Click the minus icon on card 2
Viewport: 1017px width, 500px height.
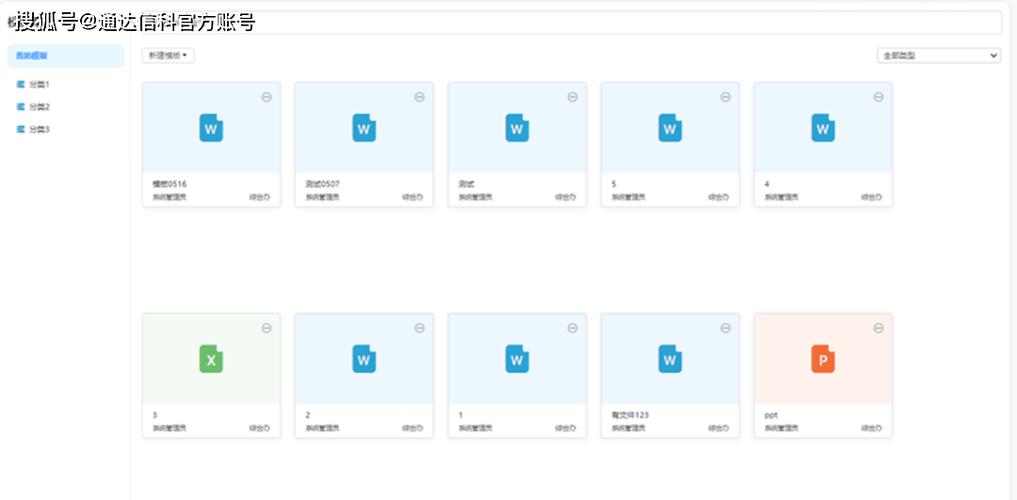click(x=420, y=328)
